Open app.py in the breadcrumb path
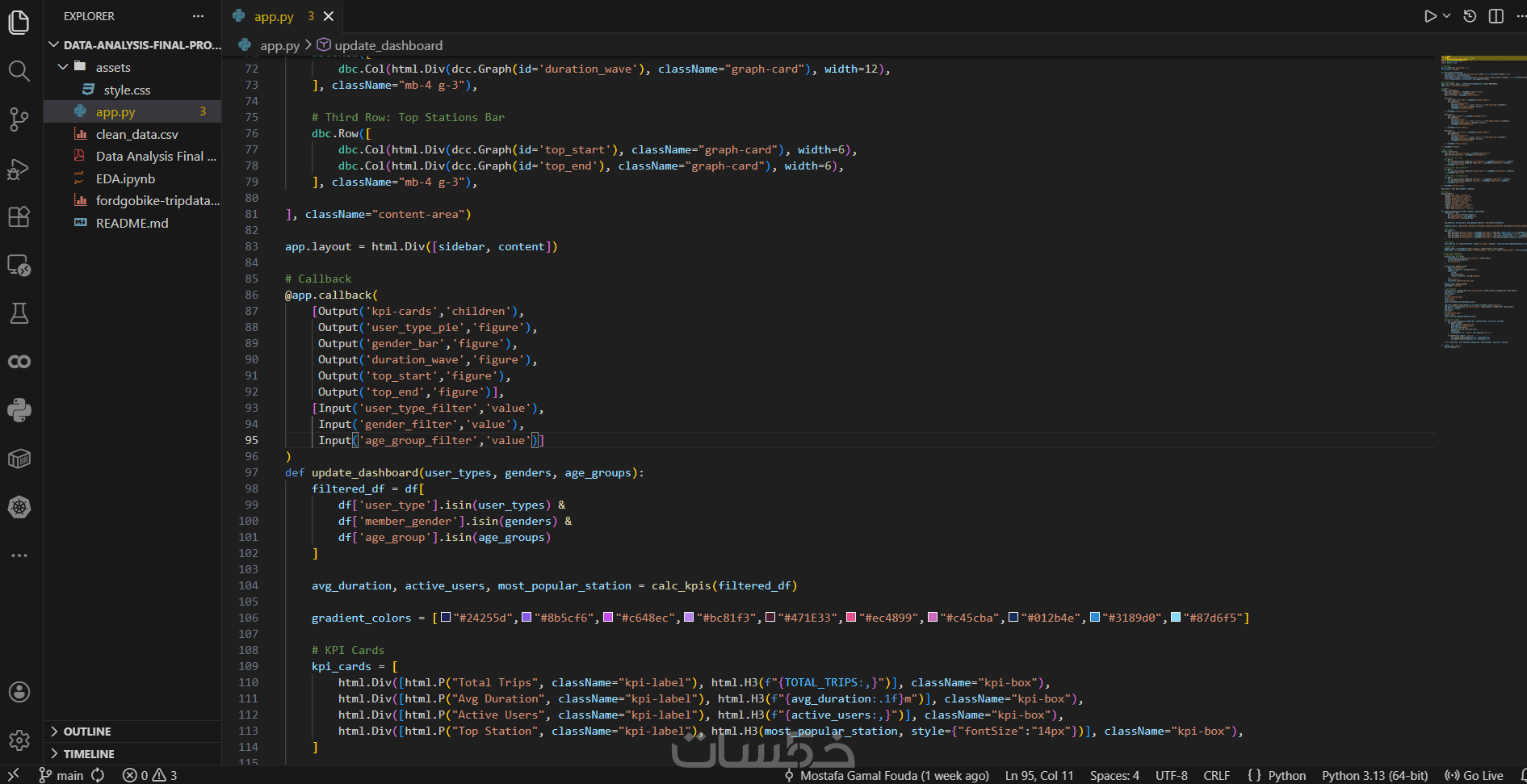 tap(279, 45)
